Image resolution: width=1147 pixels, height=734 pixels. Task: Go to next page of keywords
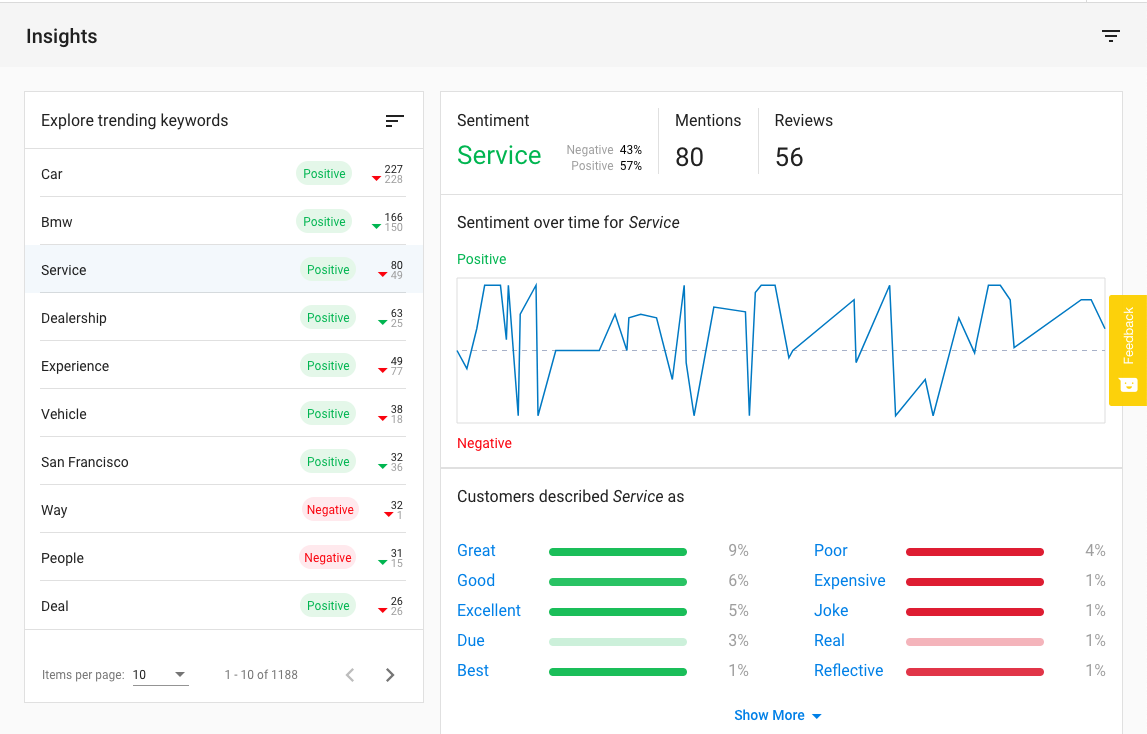(390, 675)
